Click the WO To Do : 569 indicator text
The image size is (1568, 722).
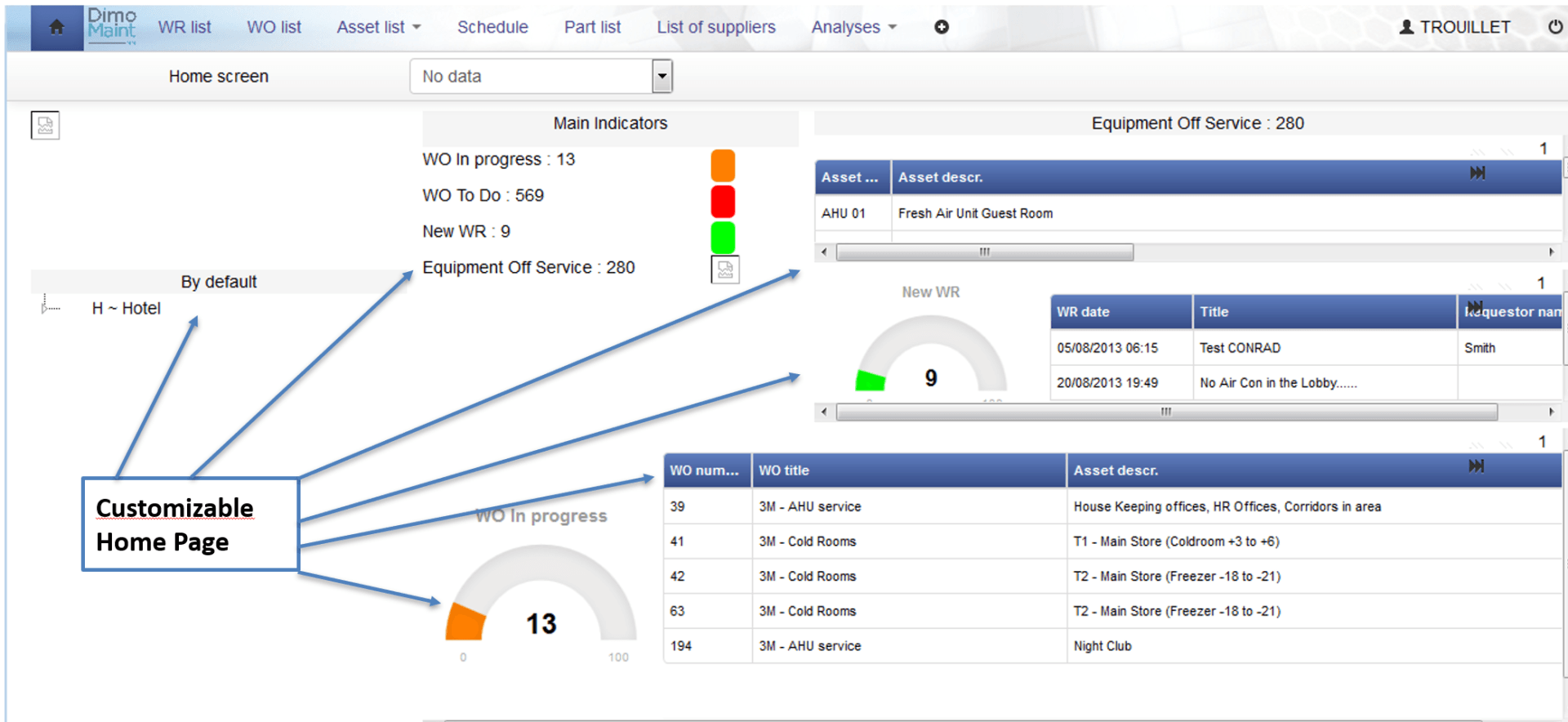coord(483,195)
